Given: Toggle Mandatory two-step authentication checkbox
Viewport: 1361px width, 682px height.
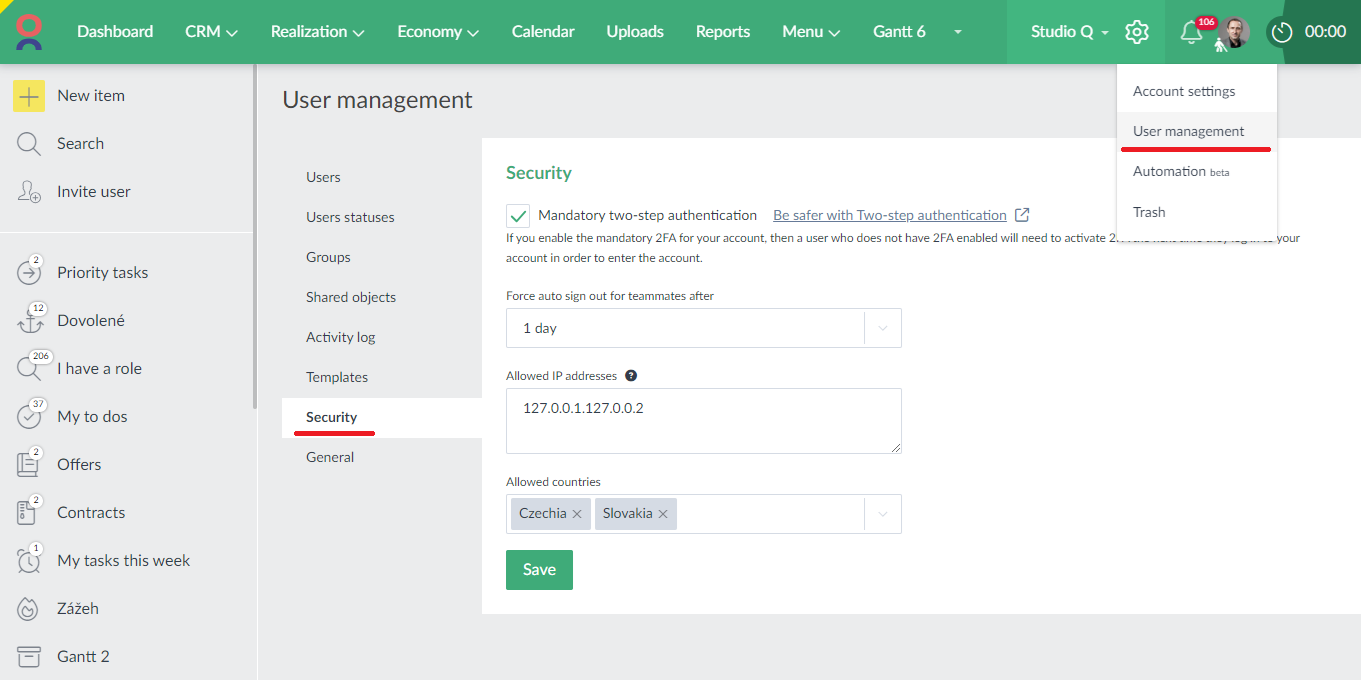Looking at the screenshot, I should (x=518, y=216).
